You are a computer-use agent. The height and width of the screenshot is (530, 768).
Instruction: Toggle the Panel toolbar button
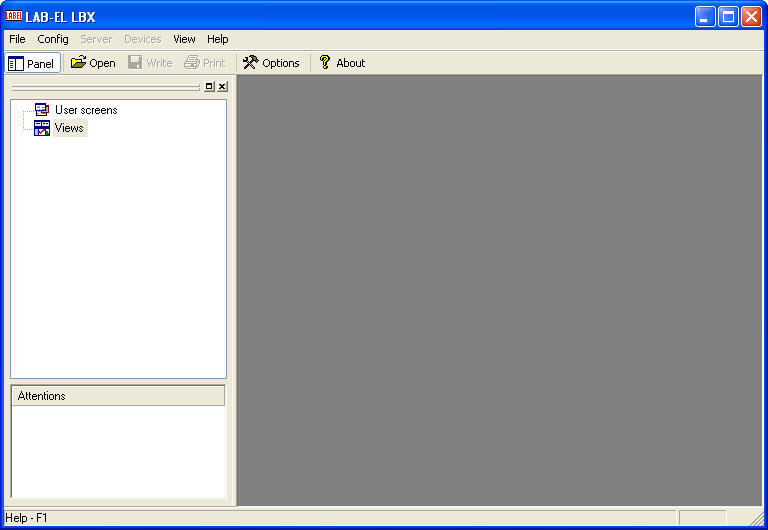click(33, 63)
